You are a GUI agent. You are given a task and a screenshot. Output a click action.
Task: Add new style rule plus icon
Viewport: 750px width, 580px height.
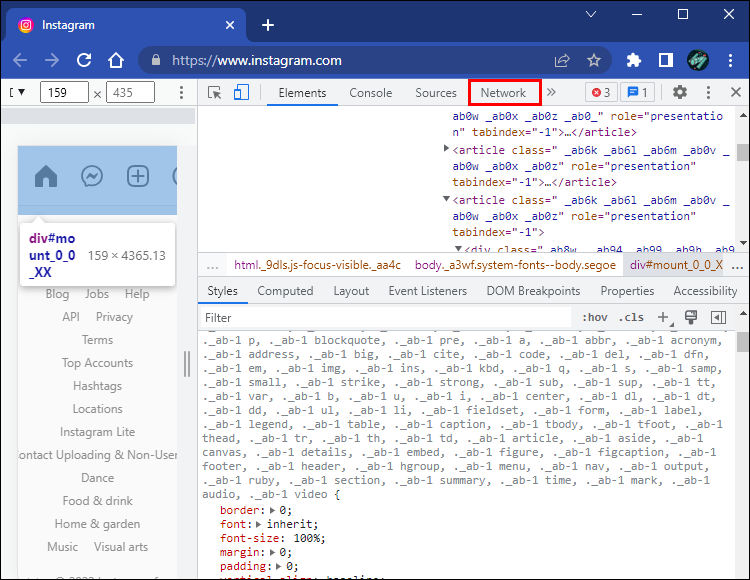[662, 317]
